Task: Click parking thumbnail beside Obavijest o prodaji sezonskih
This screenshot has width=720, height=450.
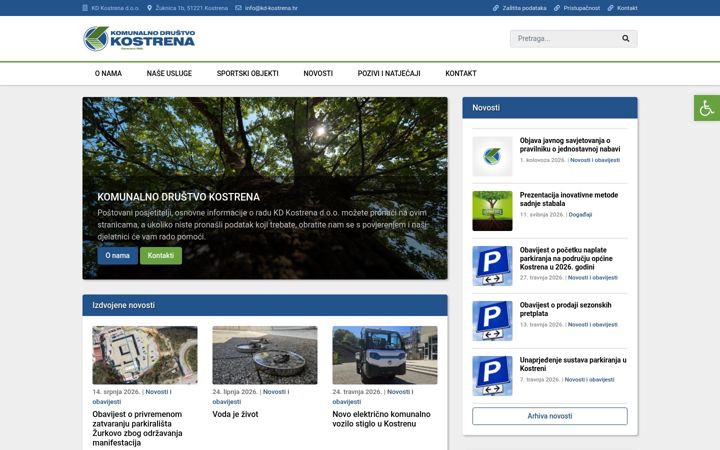Action: (x=492, y=321)
